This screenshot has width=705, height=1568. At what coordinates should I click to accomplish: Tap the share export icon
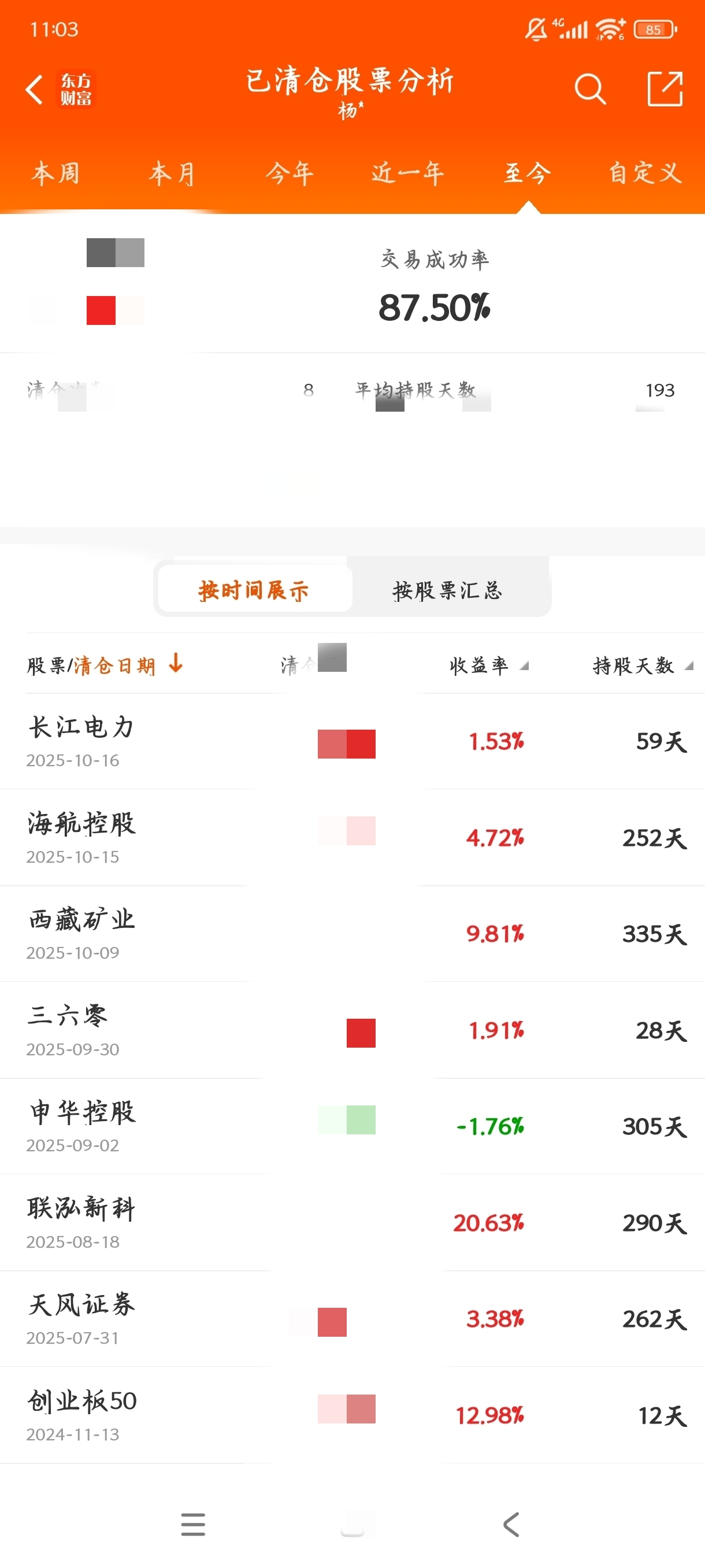(x=664, y=89)
